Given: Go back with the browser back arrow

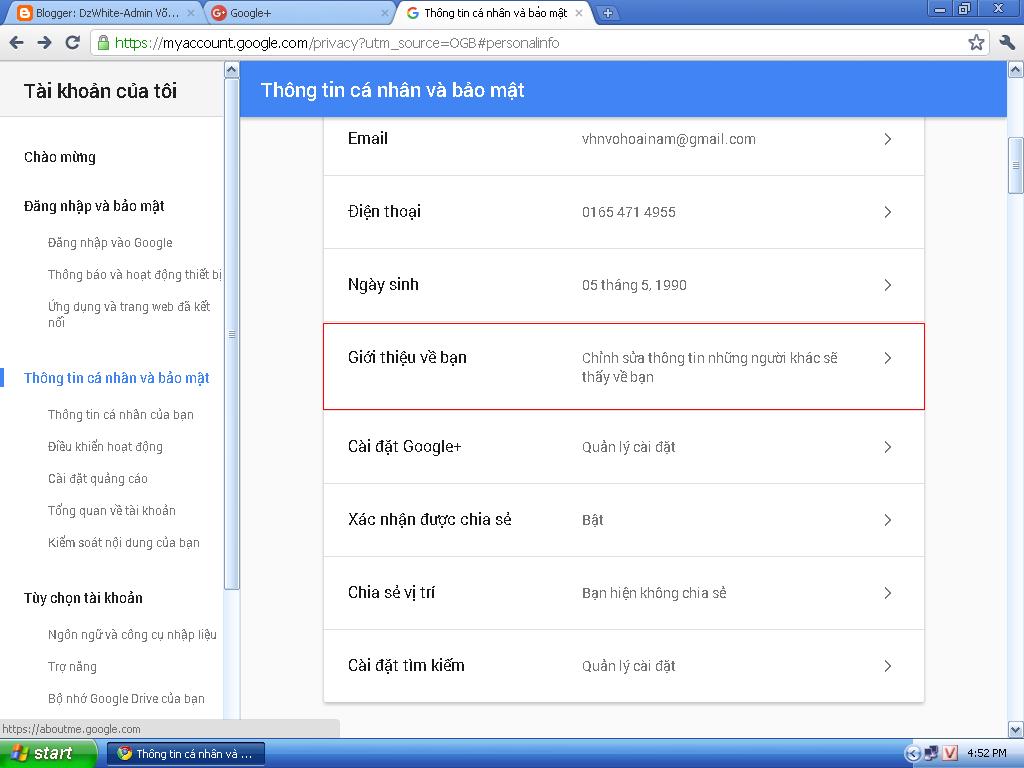Looking at the screenshot, I should 16,43.
